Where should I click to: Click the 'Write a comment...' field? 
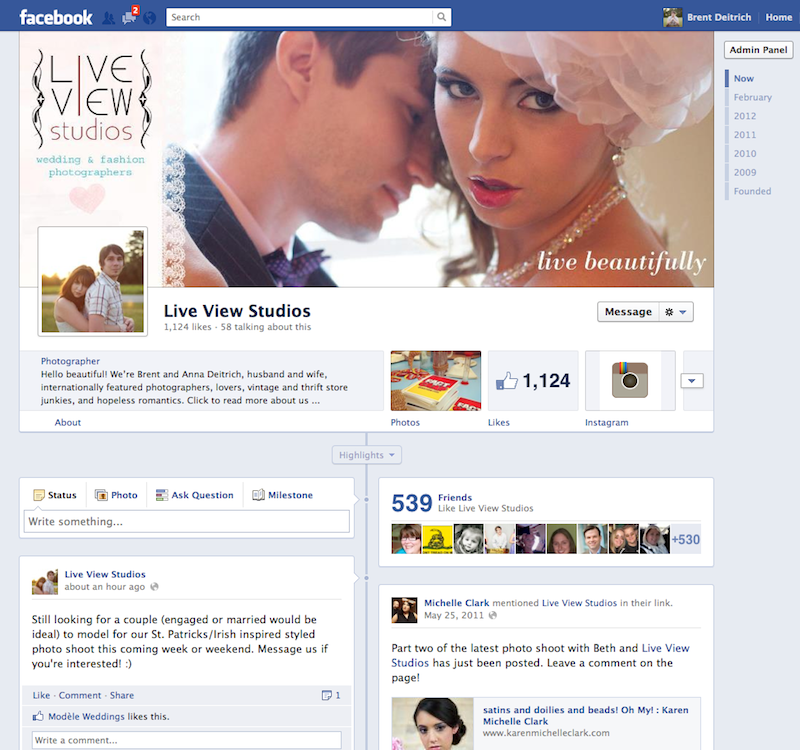click(x=187, y=740)
